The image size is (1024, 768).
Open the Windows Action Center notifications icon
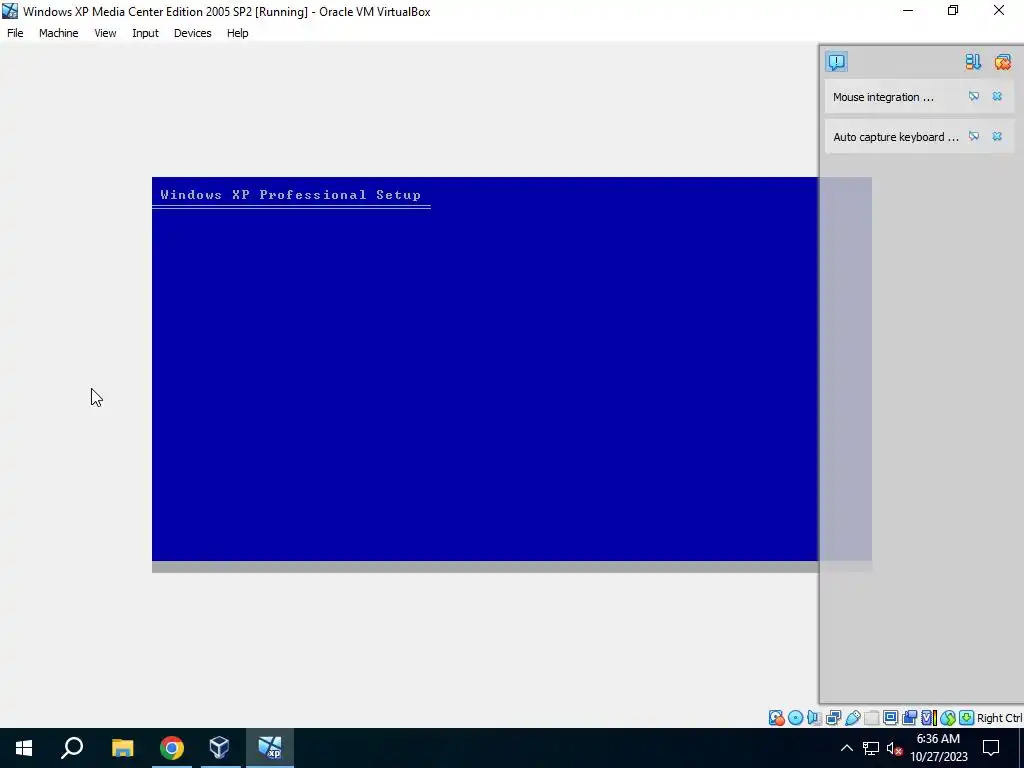(991, 748)
